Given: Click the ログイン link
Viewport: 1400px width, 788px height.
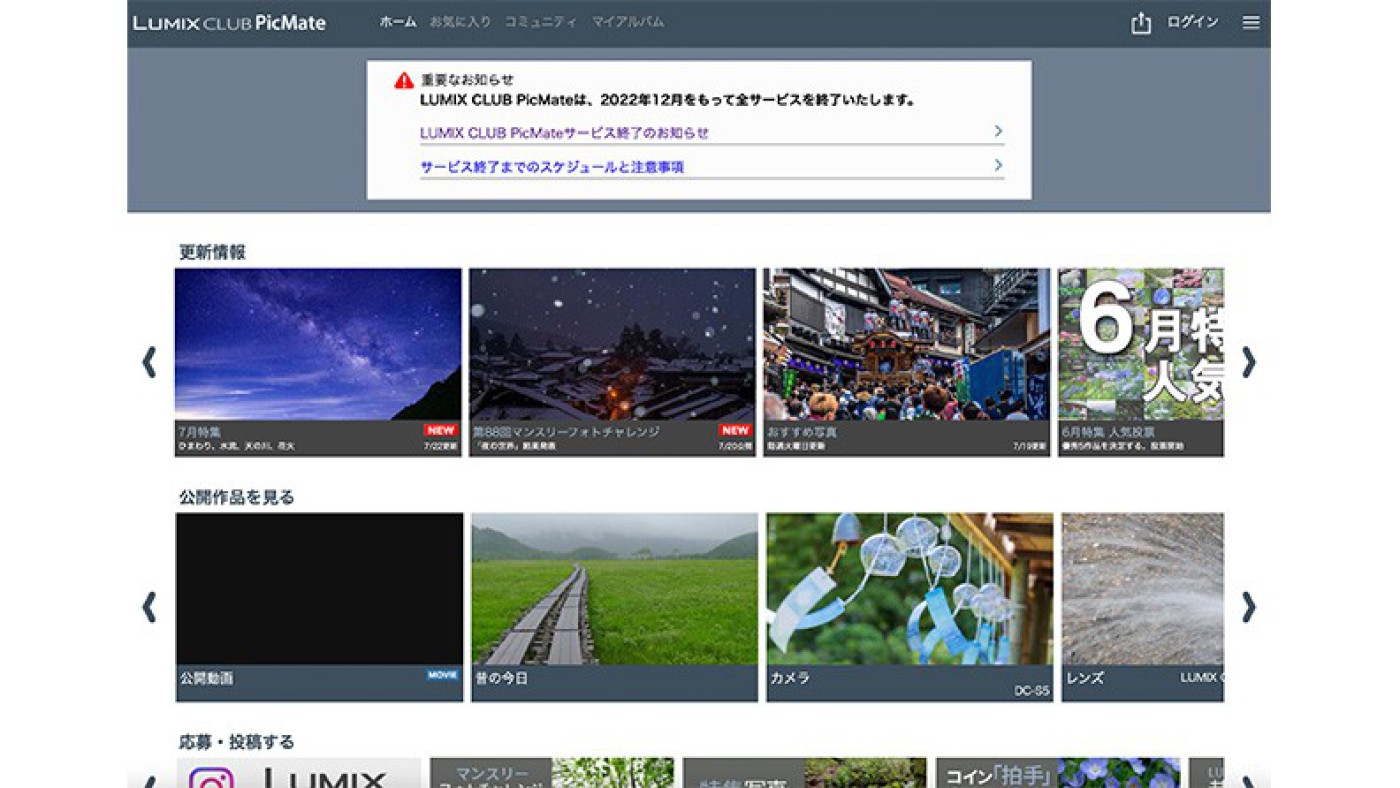Looking at the screenshot, I should pos(1193,22).
